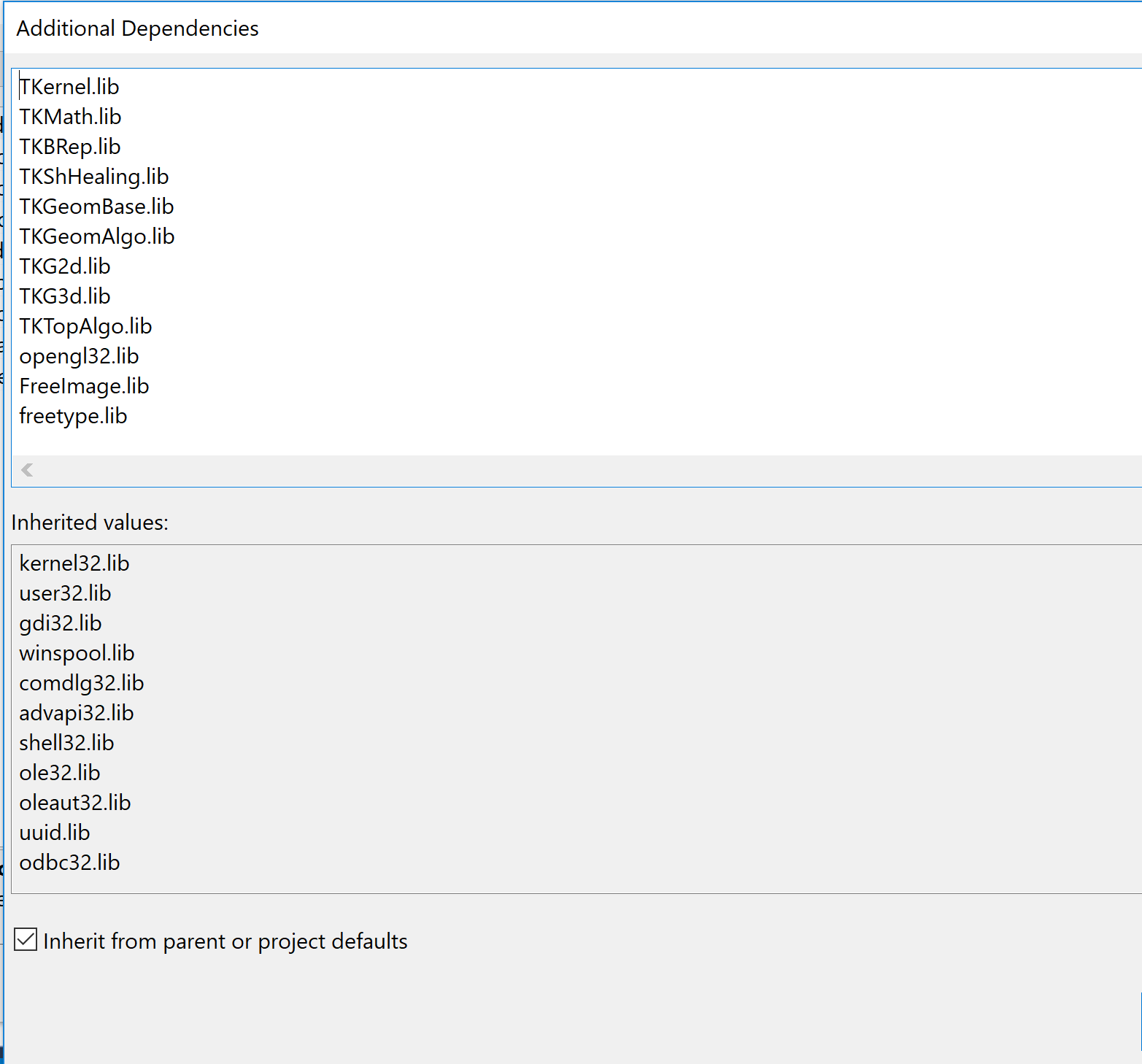Viewport: 1142px width, 1064px height.
Task: Toggle Inherit from parent or project defaults checkbox
Action: [x=26, y=939]
